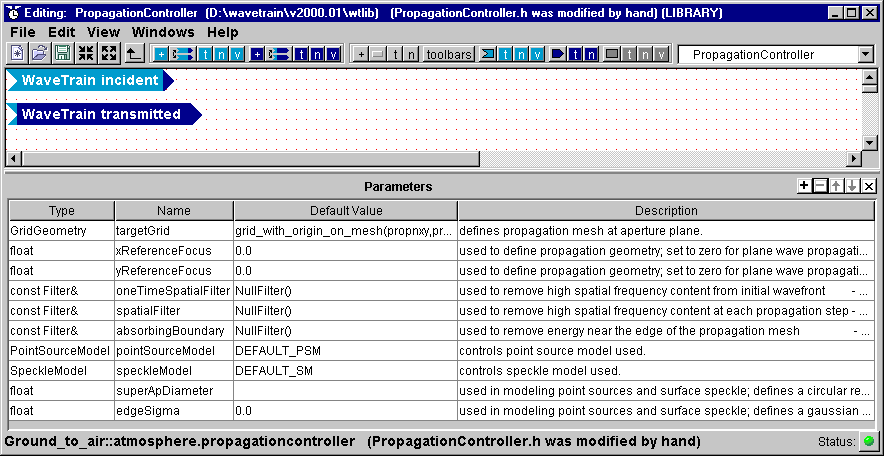Click the gray minus button left of 'toolbars'
This screenshot has width=884, height=456.
click(x=377, y=54)
